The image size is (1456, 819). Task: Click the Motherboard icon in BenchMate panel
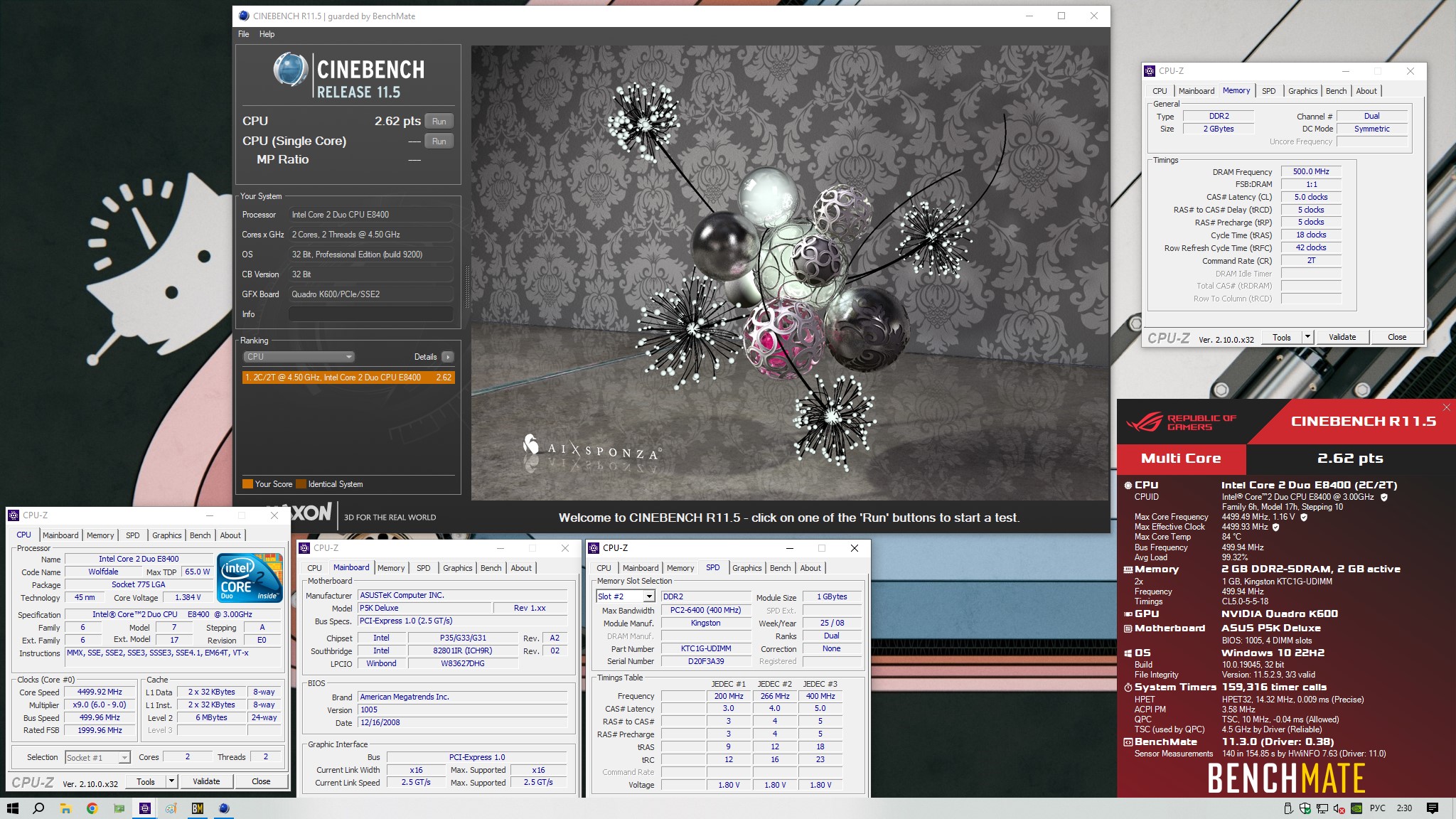pyautogui.click(x=1128, y=628)
